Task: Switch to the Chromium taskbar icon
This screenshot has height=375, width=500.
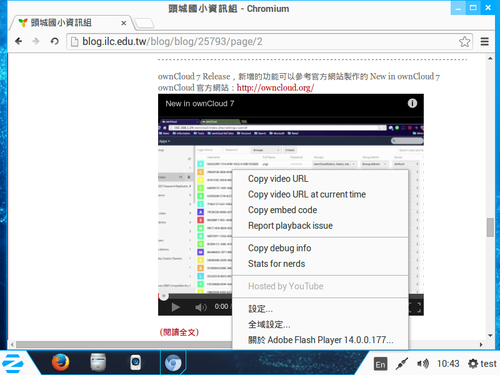Action: (173, 363)
